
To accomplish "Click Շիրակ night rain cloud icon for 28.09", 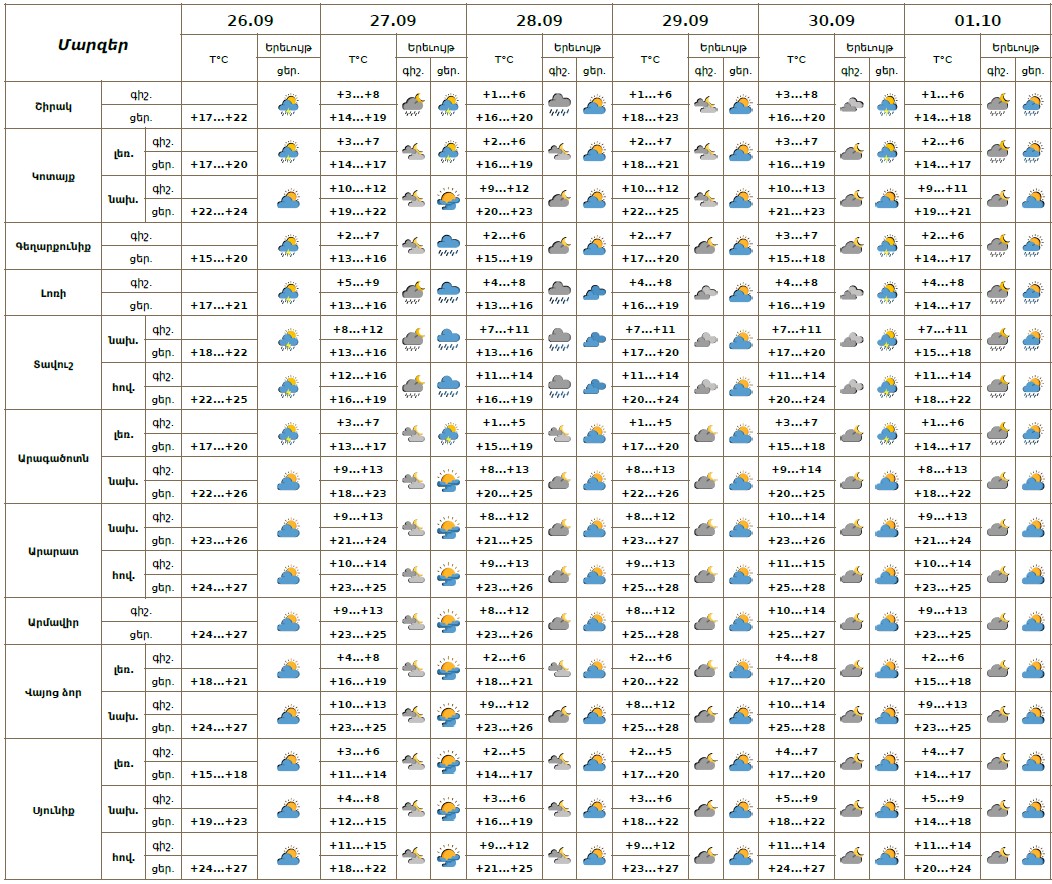I will [x=560, y=105].
